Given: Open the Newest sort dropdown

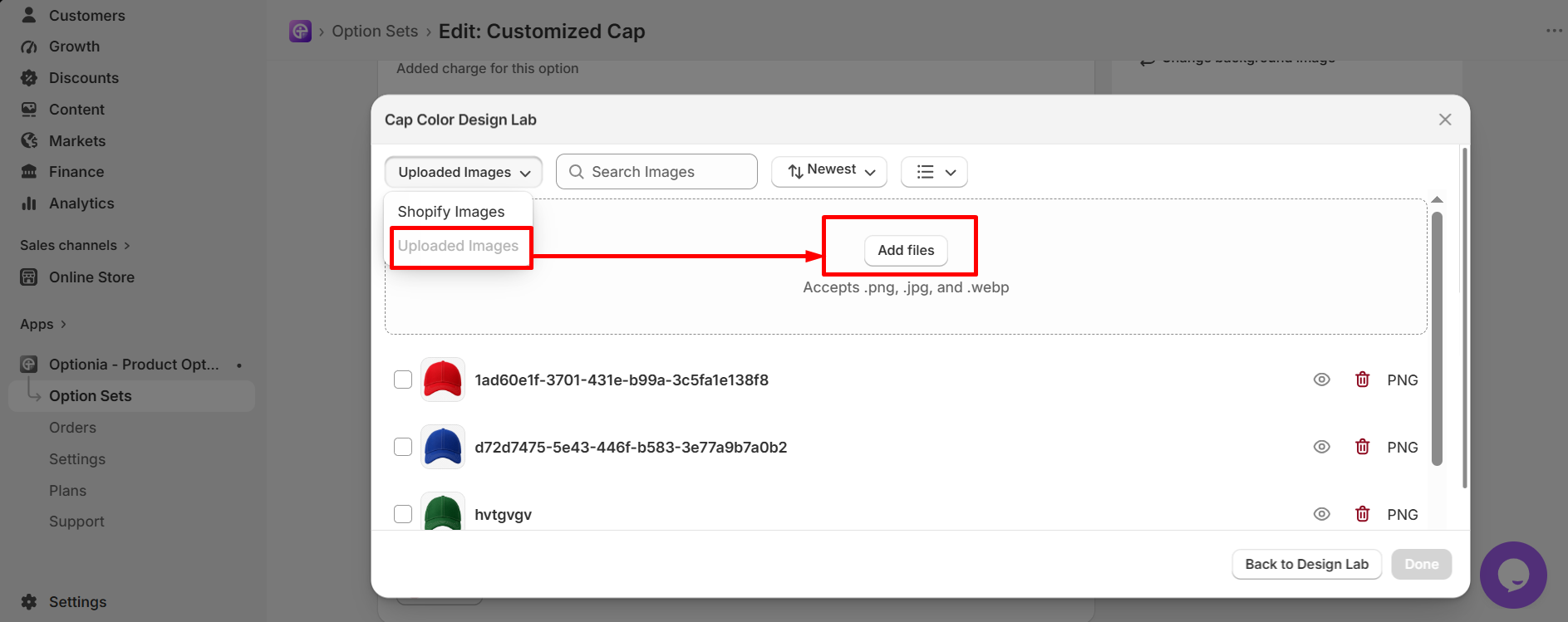Looking at the screenshot, I should pyautogui.click(x=829, y=172).
